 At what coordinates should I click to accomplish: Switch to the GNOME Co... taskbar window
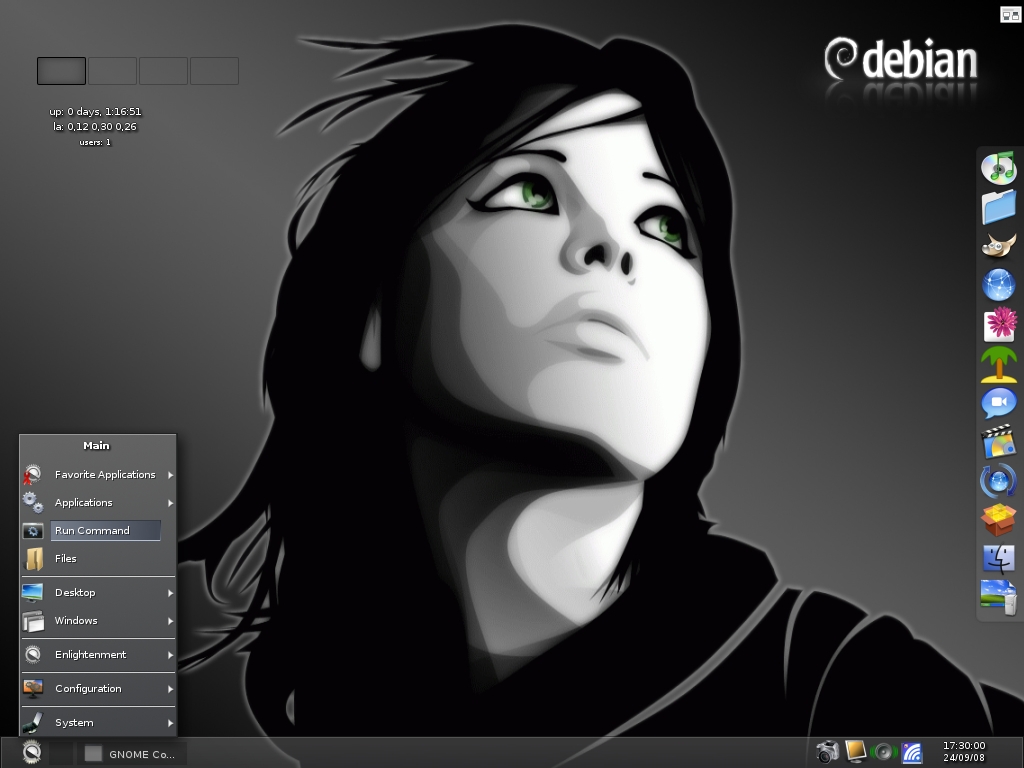pos(132,754)
